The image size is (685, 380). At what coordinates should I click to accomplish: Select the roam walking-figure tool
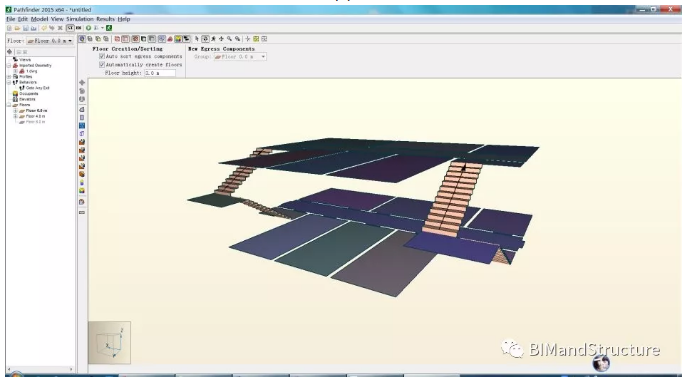pos(214,39)
